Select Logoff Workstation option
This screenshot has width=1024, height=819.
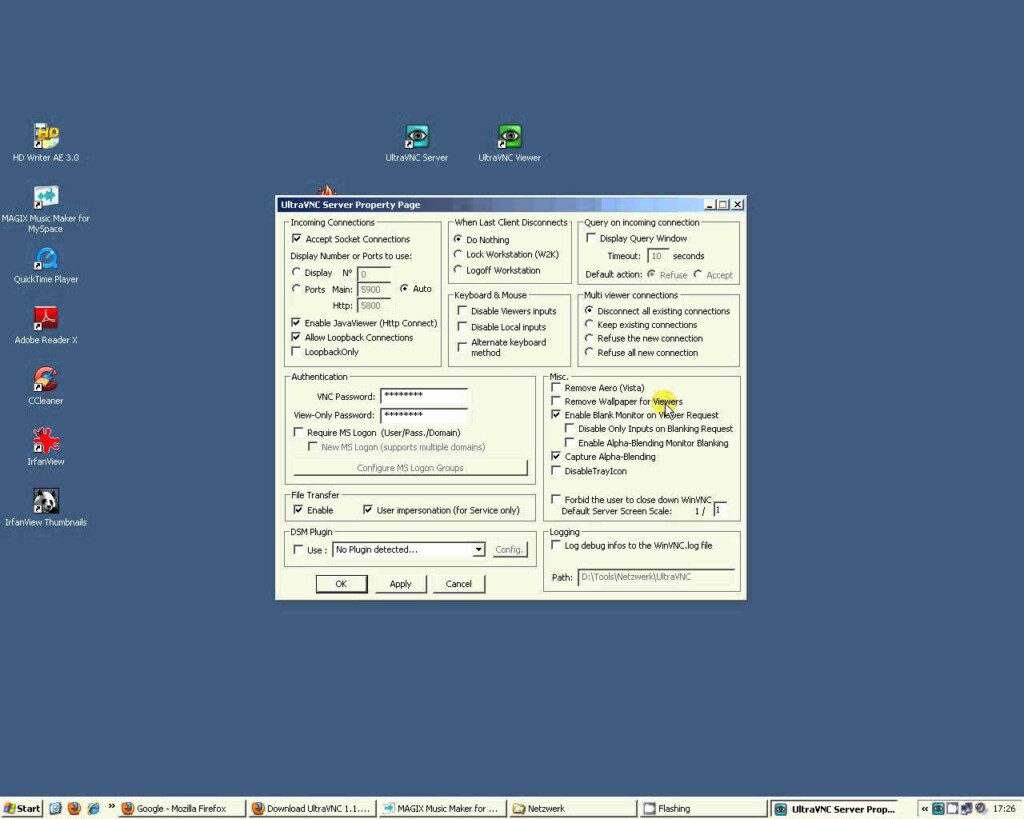pyautogui.click(x=458, y=270)
